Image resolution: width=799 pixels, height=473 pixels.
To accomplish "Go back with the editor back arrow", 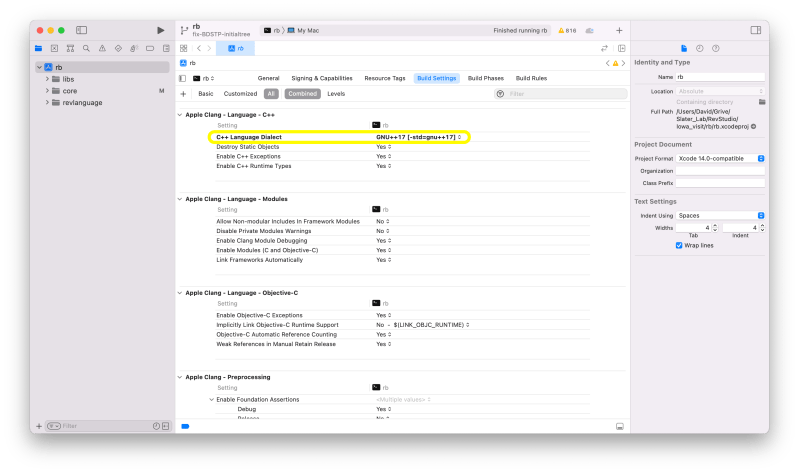I will coord(199,48).
